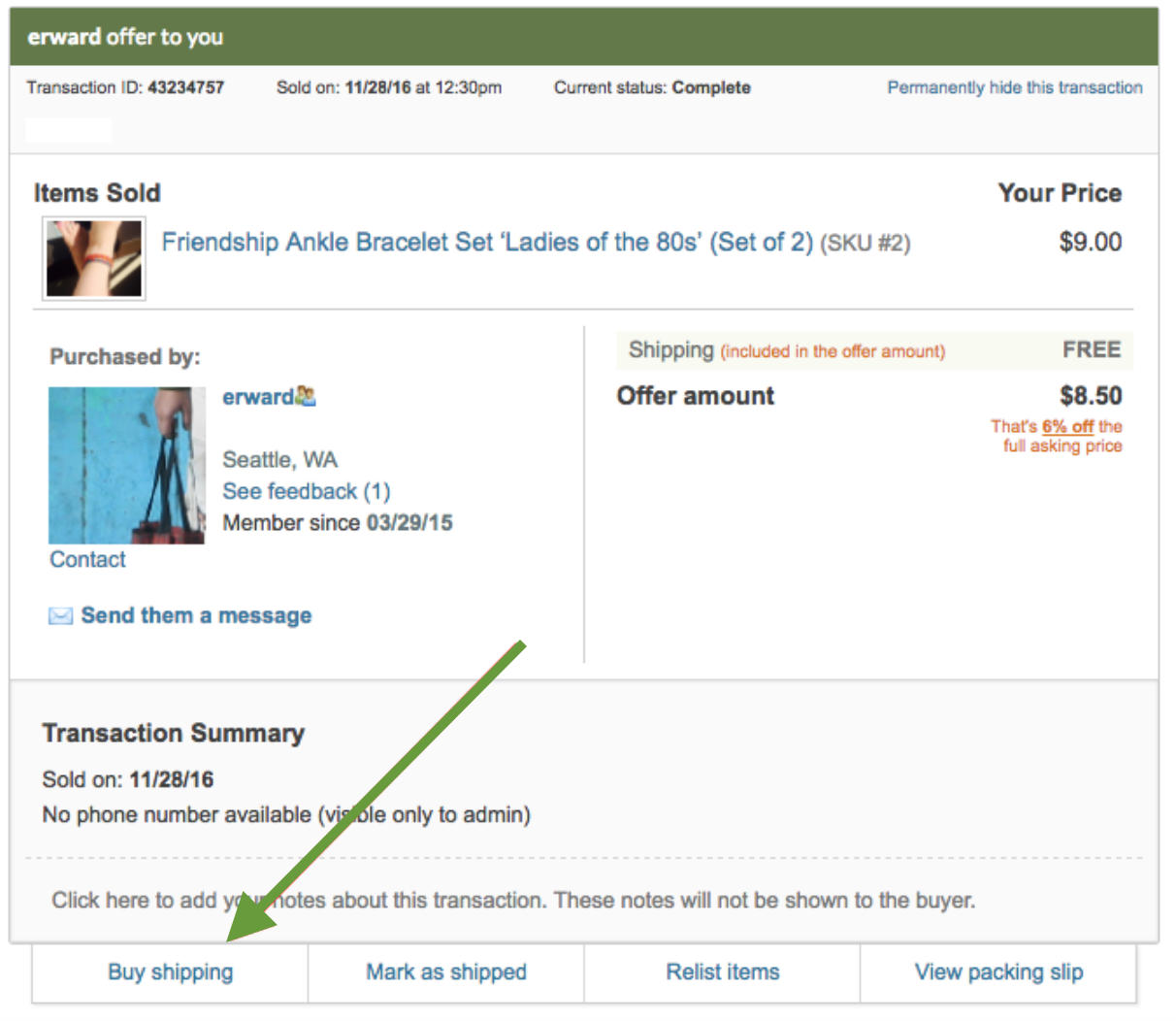
Task: Open the Friendship Ankle Bracelet Set listing link
Action: click(487, 242)
